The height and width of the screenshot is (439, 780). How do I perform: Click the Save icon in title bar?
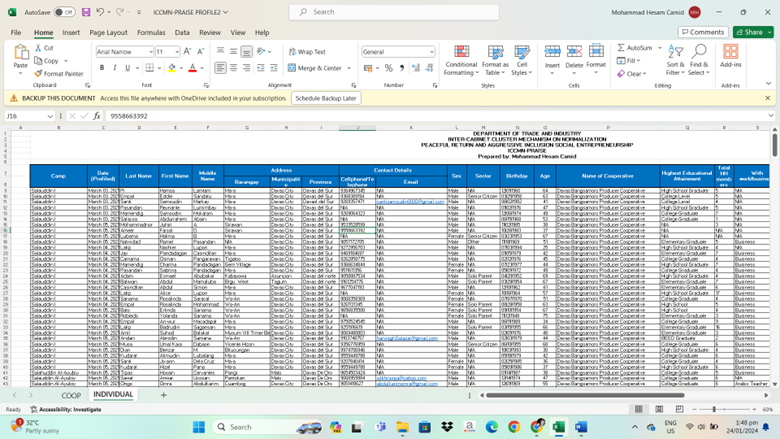84,12
